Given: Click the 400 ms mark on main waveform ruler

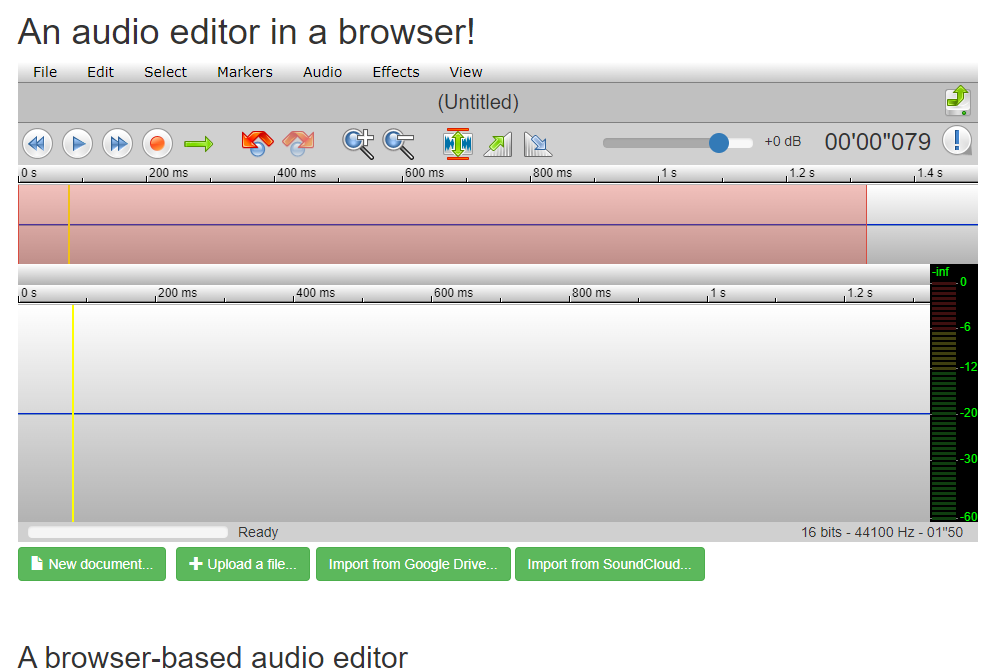Looking at the screenshot, I should (315, 293).
